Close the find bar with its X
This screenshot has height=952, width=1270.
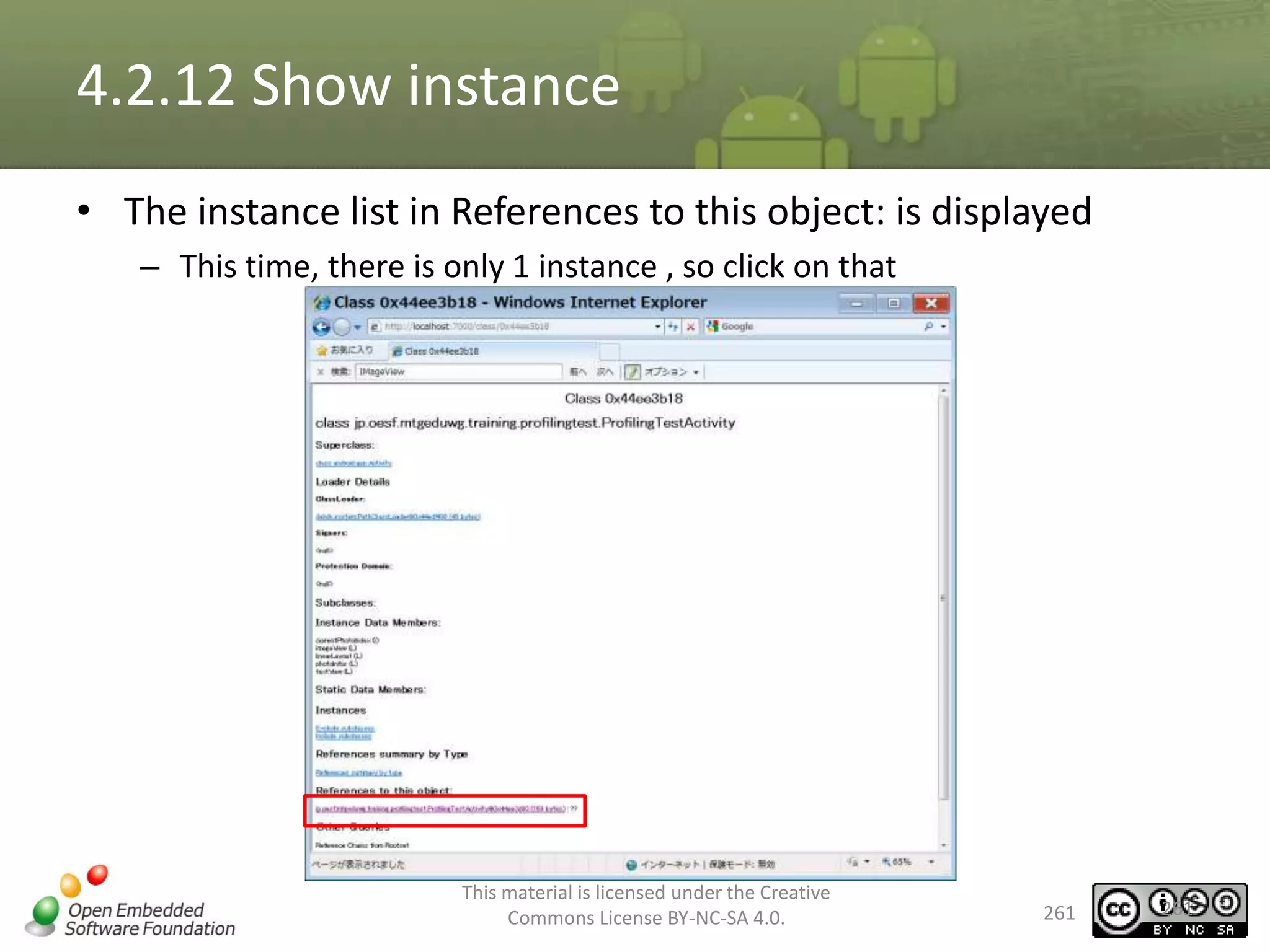pos(320,372)
